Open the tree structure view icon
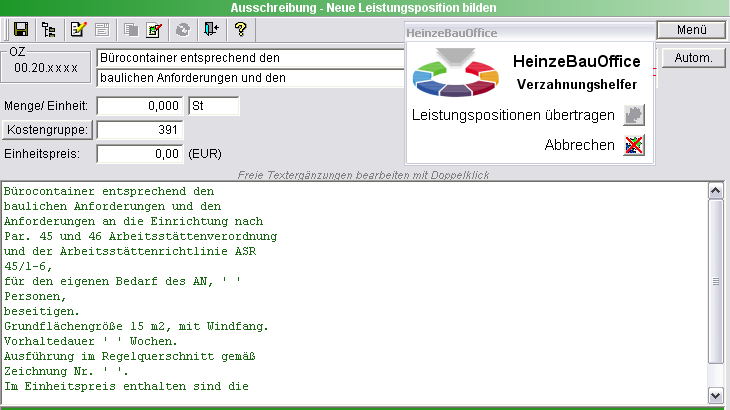730x410 pixels. 48,30
